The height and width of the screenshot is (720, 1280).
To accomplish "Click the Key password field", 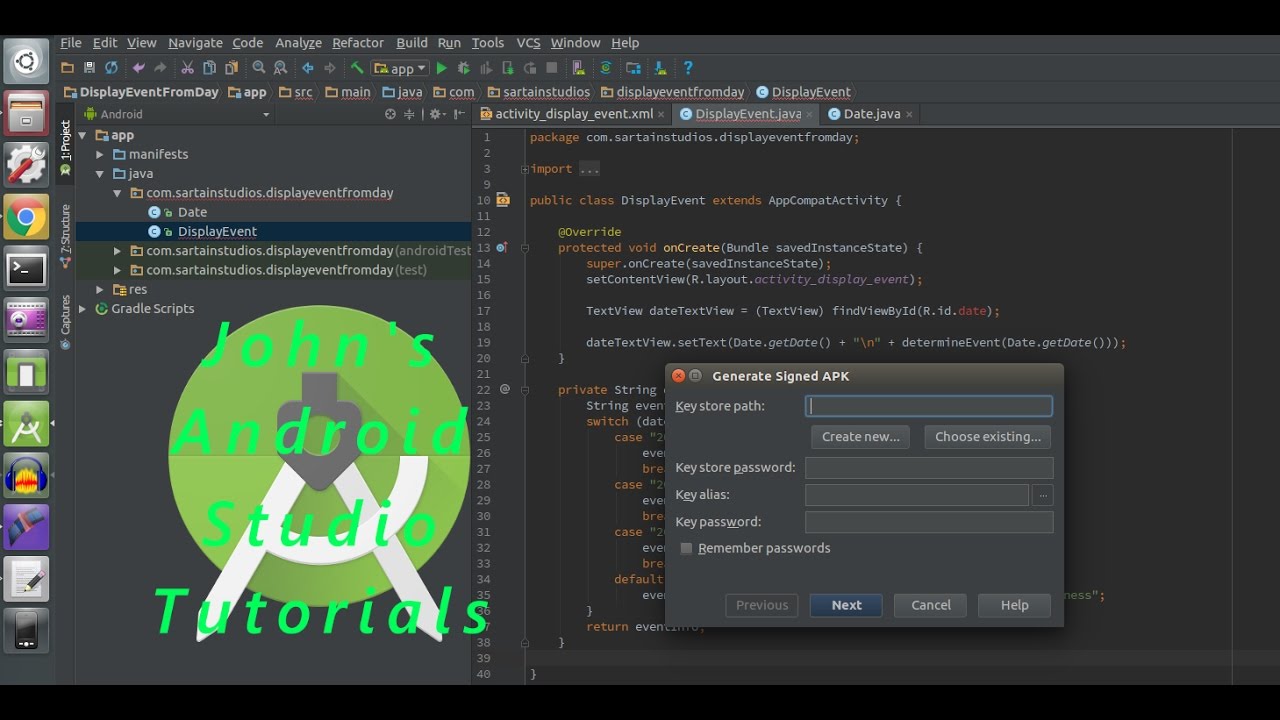I will pyautogui.click(x=929, y=522).
